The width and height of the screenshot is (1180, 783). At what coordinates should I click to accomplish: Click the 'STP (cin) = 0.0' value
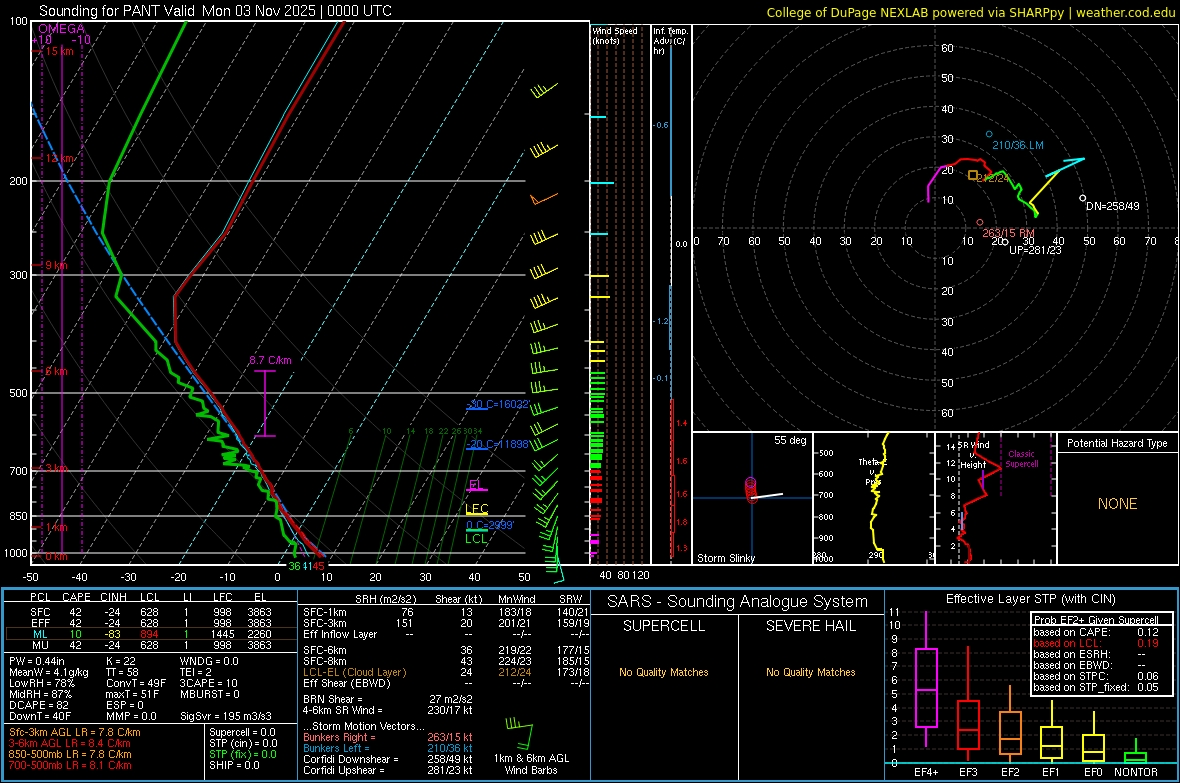(x=243, y=743)
